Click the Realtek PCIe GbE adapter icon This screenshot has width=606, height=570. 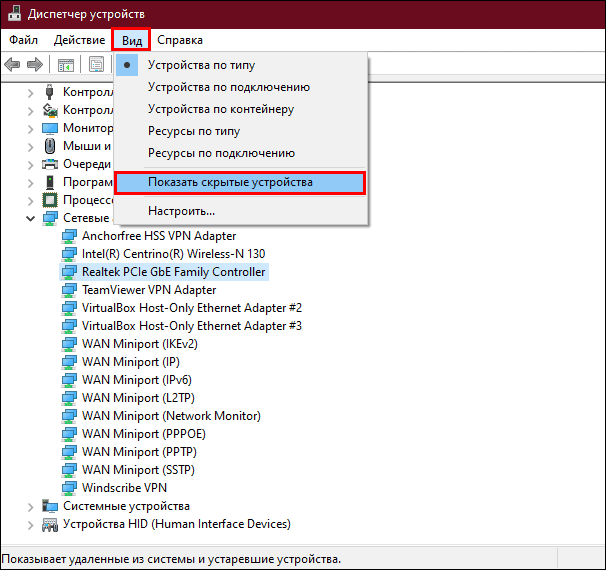point(69,272)
